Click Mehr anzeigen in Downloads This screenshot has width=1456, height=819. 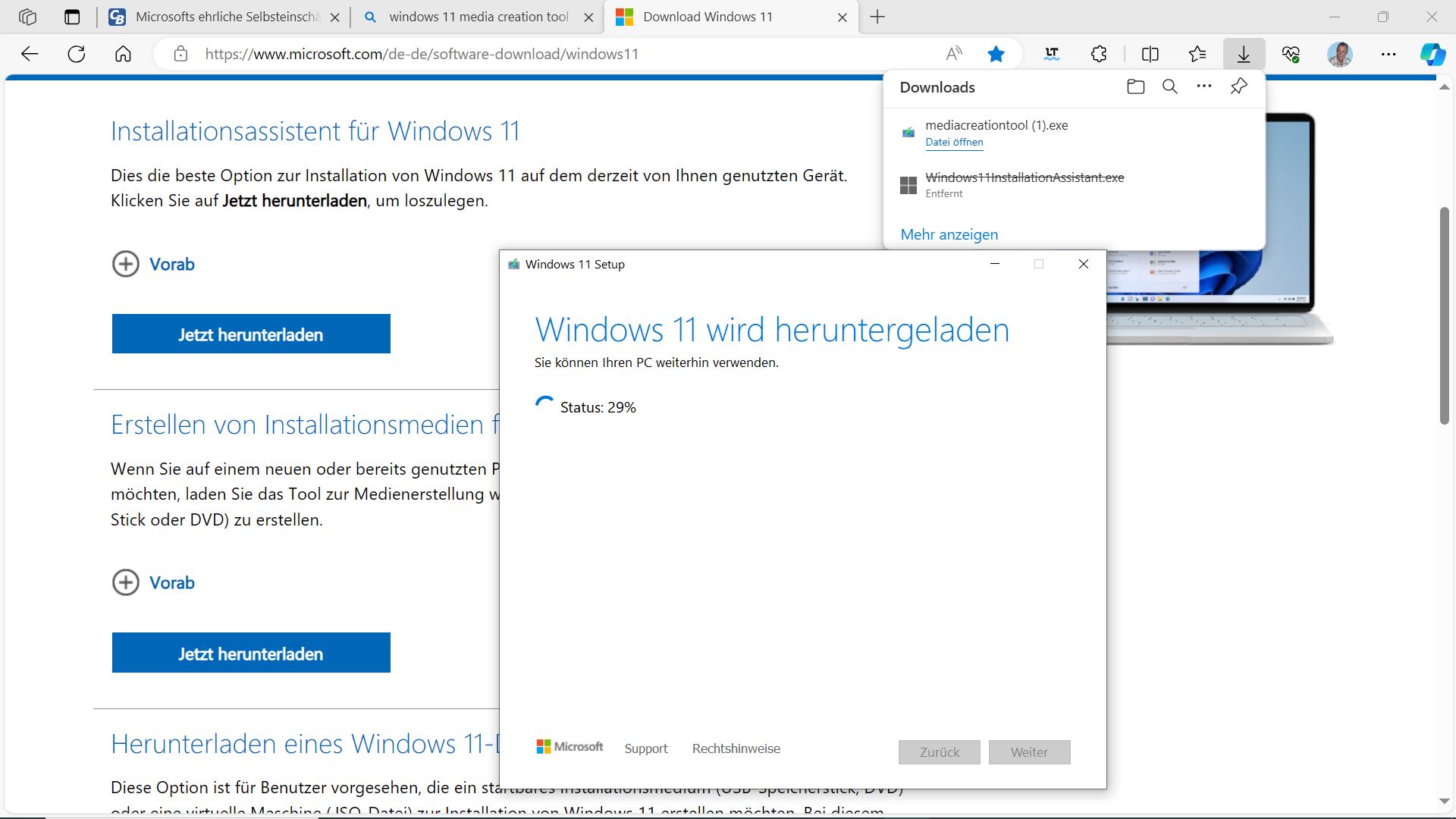click(949, 234)
